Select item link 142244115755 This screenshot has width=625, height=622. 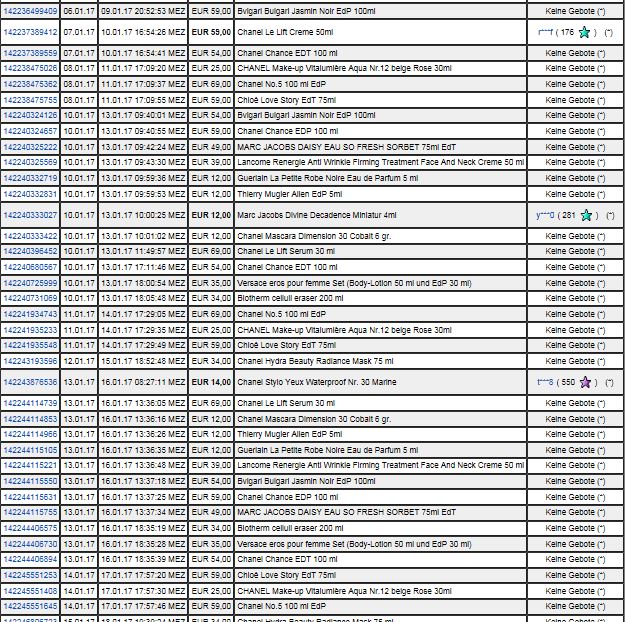pos(30,512)
